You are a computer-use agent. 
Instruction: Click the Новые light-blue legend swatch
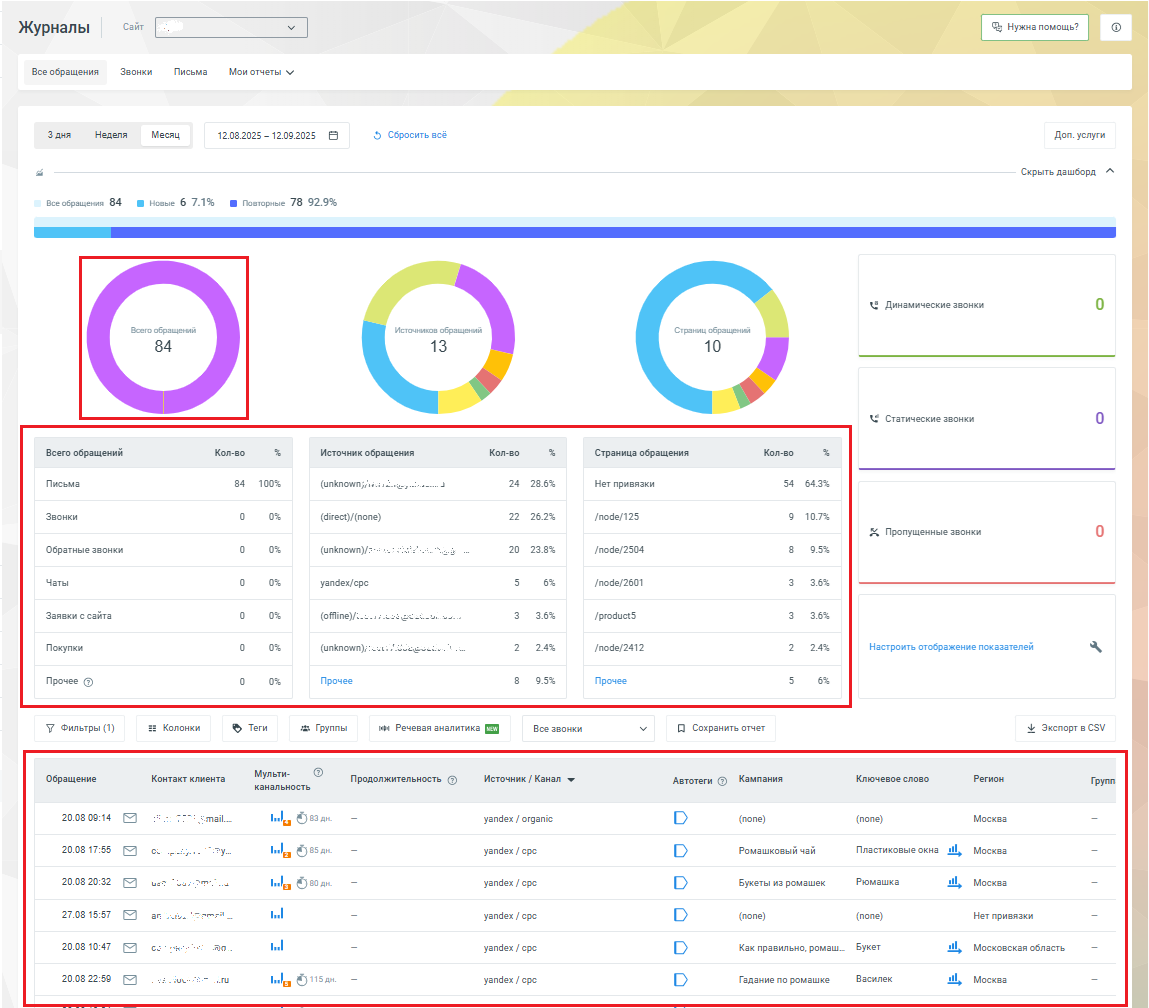[x=140, y=204]
